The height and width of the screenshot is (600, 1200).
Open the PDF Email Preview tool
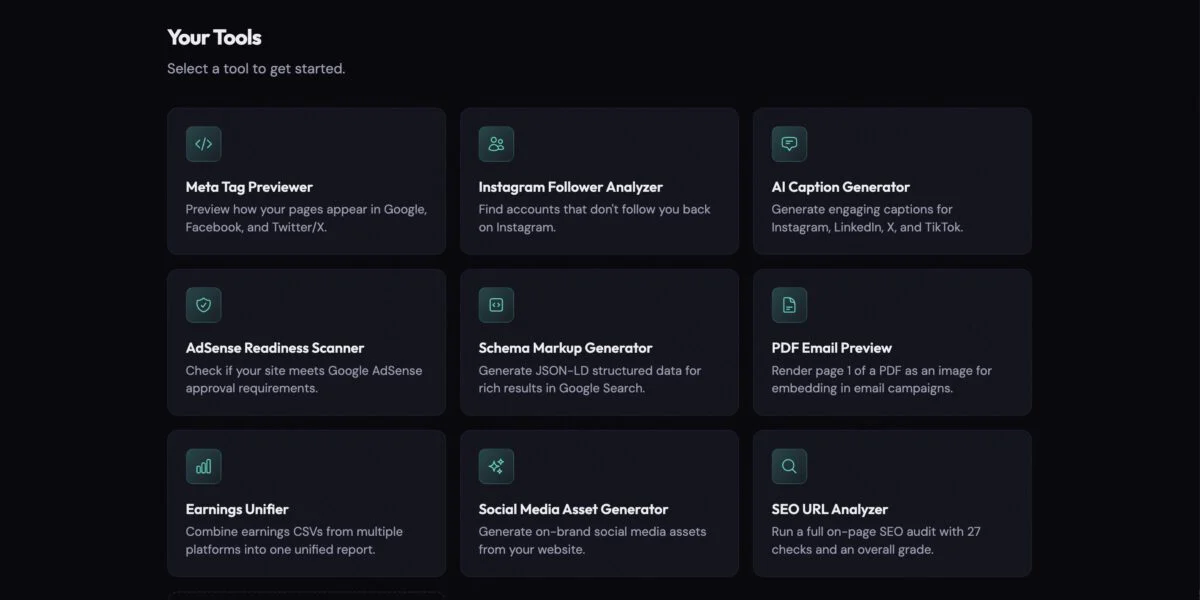click(891, 342)
